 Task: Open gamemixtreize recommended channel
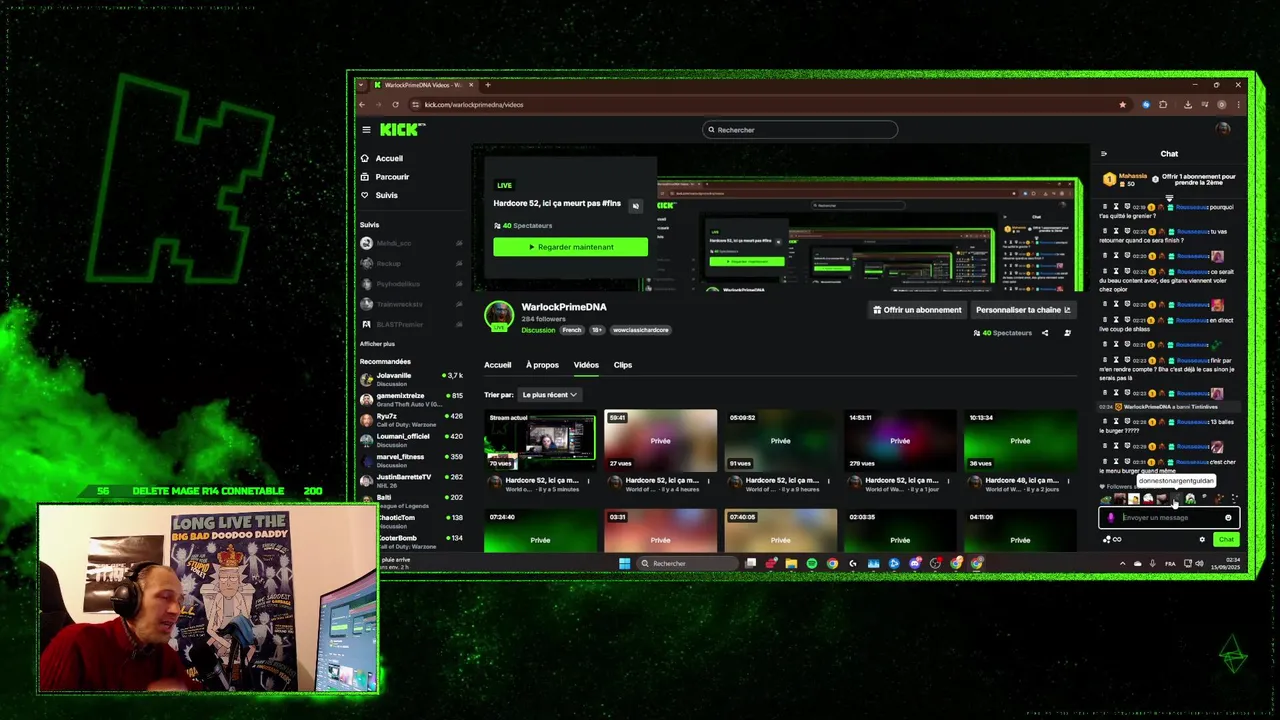(x=411, y=399)
